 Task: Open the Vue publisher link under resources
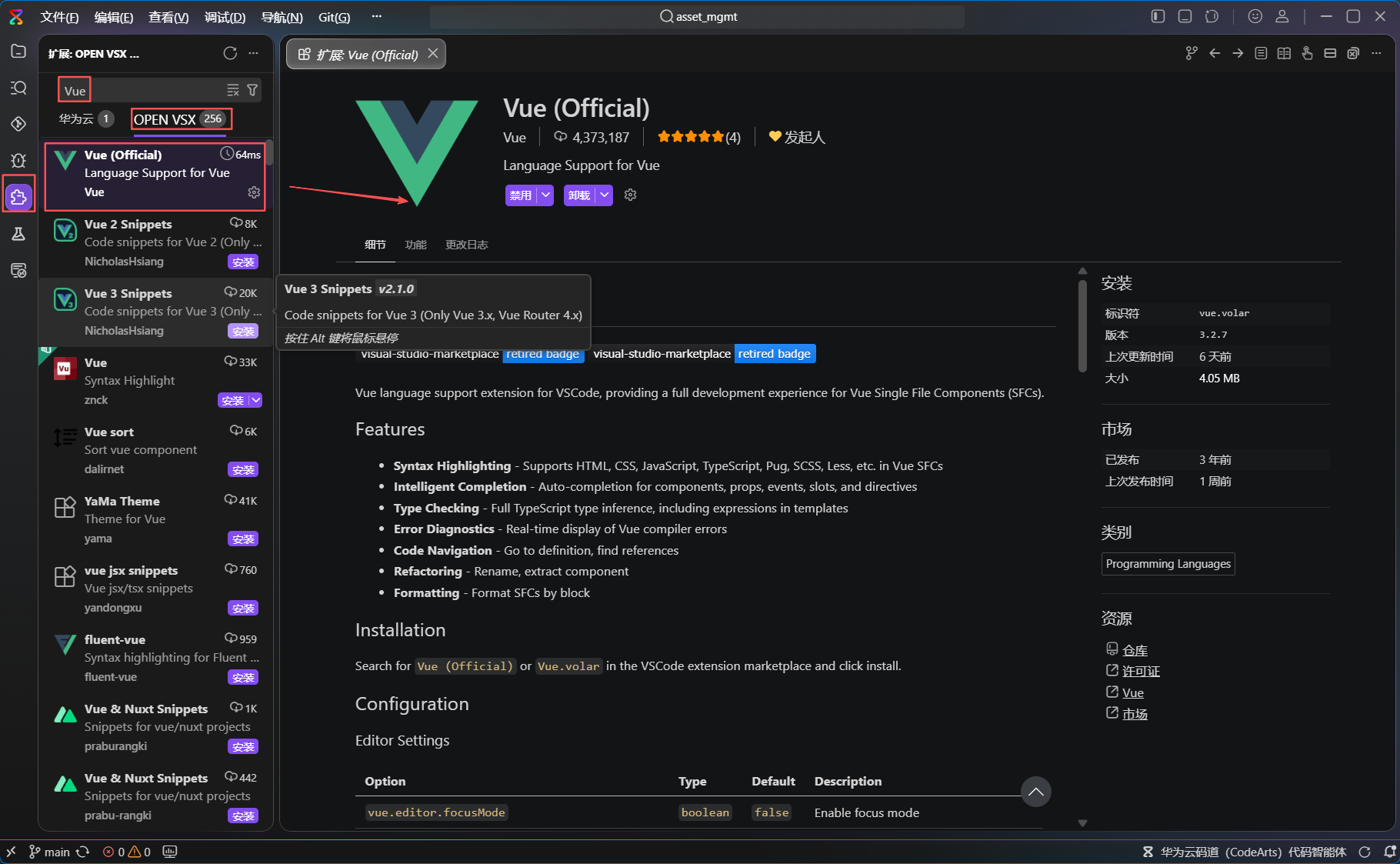tap(1132, 692)
